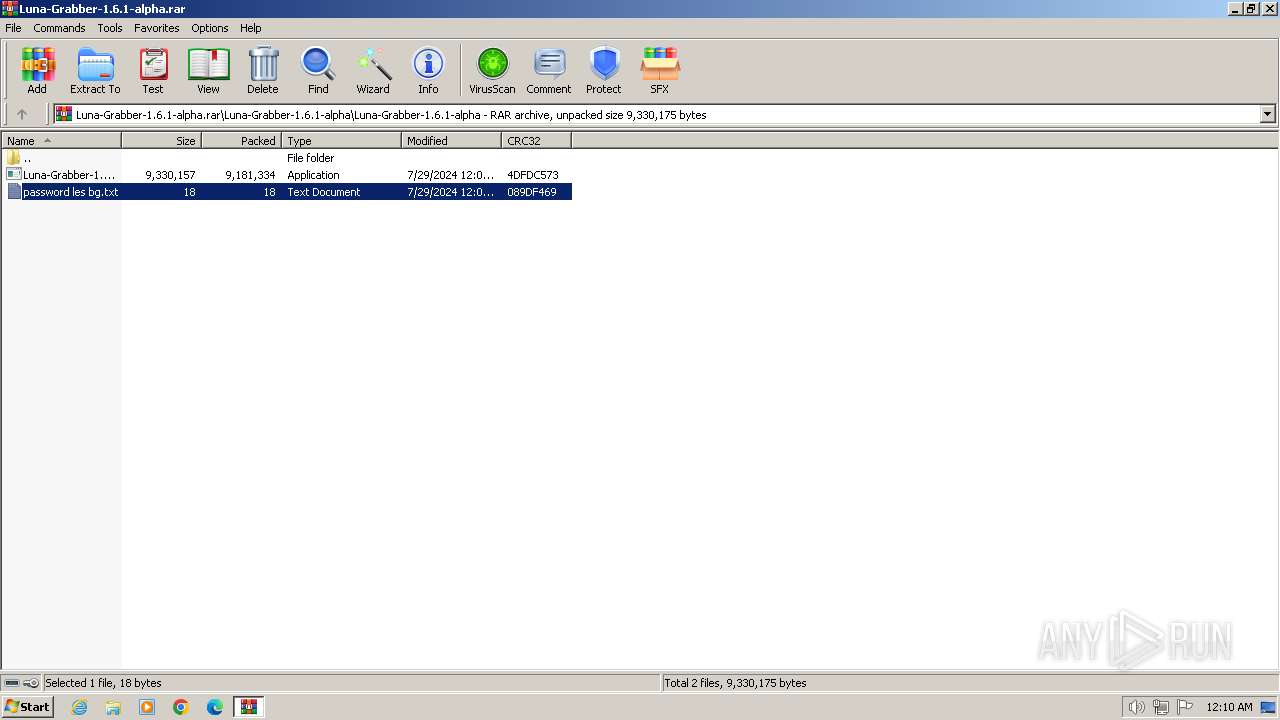Click the Extract To icon
The image size is (1280, 720).
pos(95,70)
